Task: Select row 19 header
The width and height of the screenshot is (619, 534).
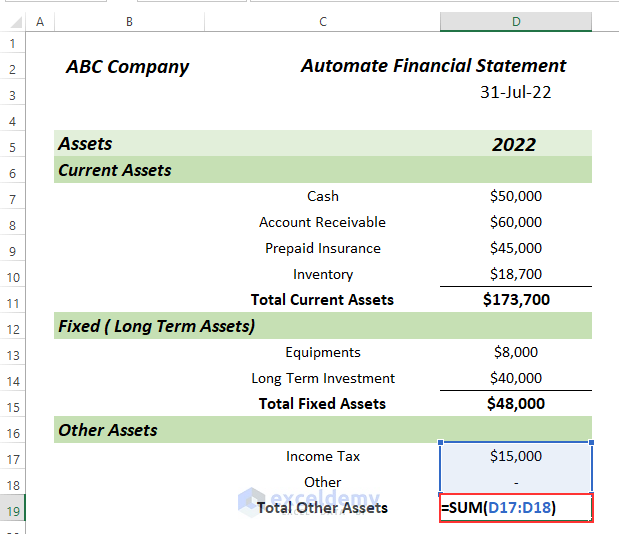Action: [x=13, y=508]
